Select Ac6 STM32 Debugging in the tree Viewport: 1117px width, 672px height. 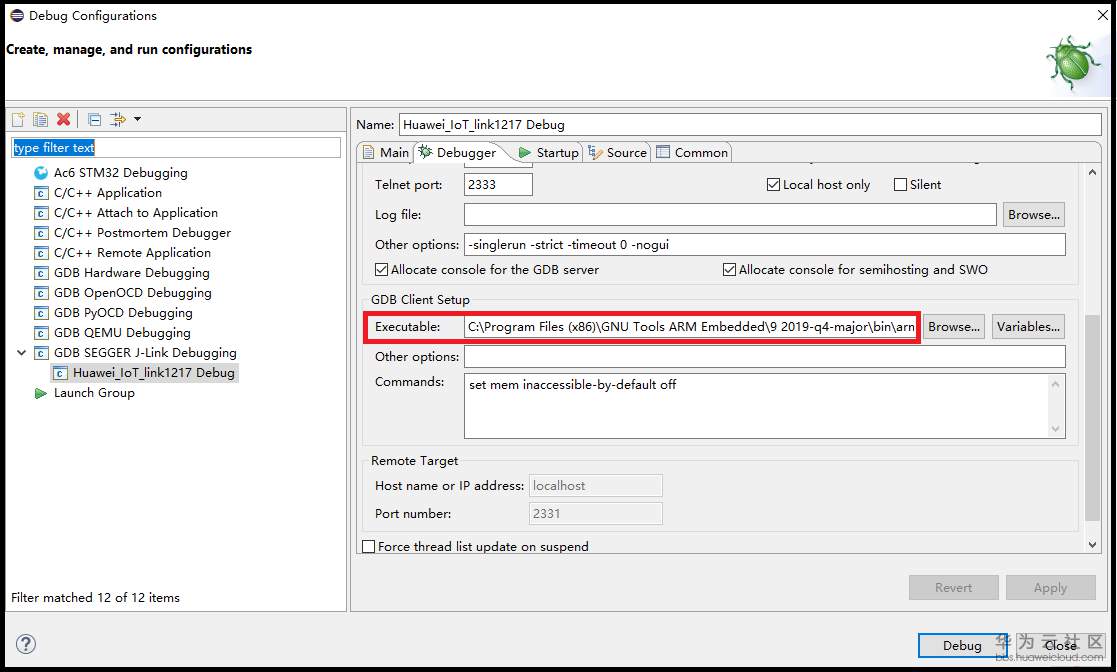[x=120, y=172]
